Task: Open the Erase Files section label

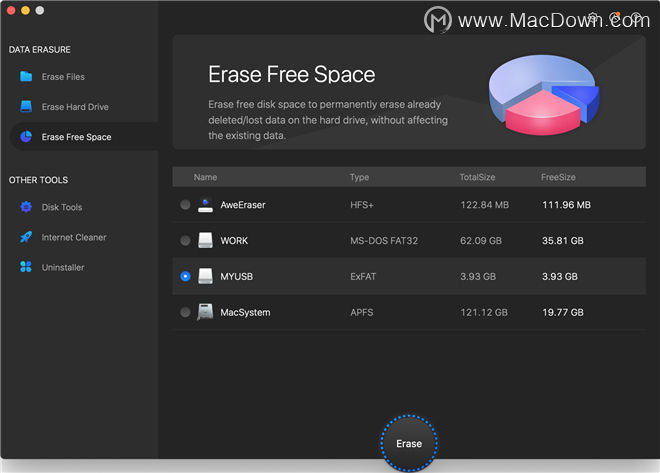Action: [63, 77]
